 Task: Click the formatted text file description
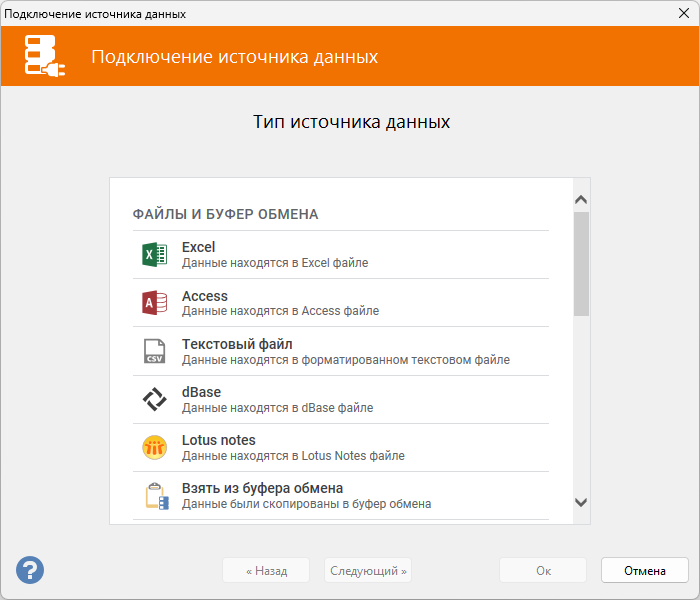click(x=346, y=360)
